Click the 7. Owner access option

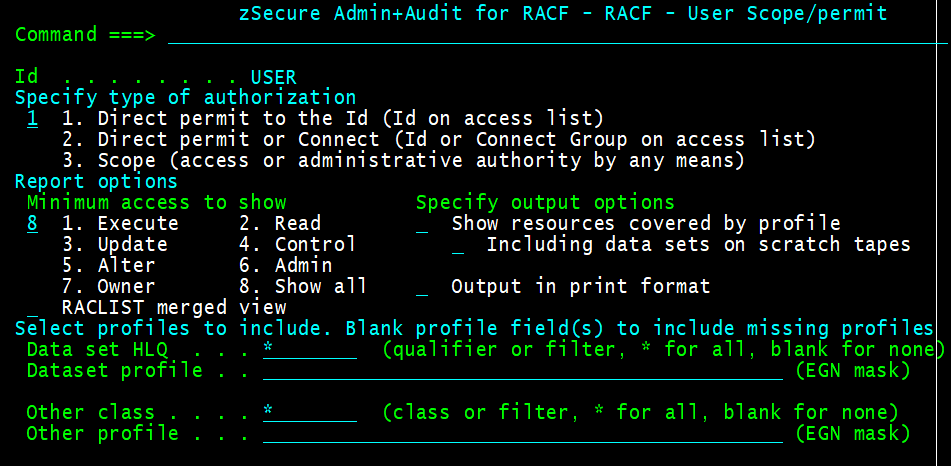109,286
